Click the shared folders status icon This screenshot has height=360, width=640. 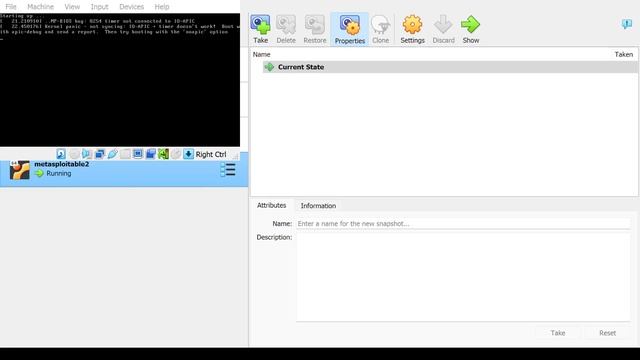point(125,154)
